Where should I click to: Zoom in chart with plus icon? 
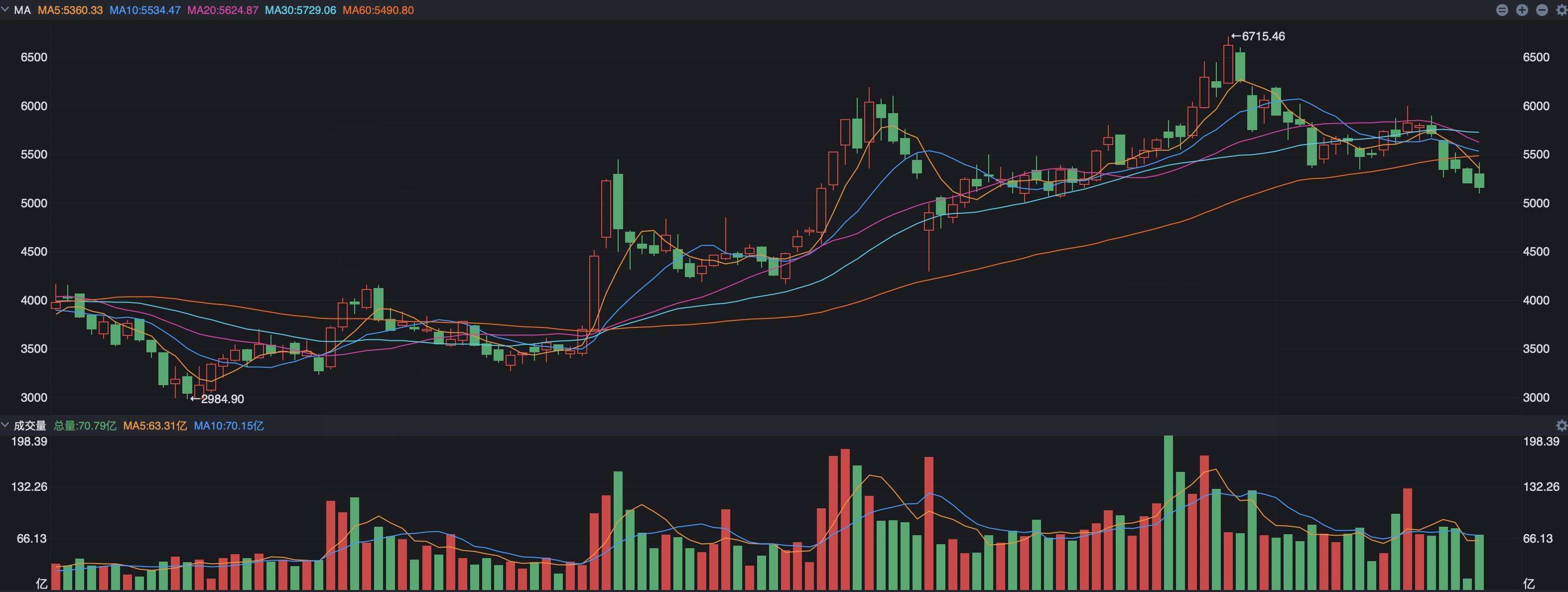pyautogui.click(x=1522, y=10)
